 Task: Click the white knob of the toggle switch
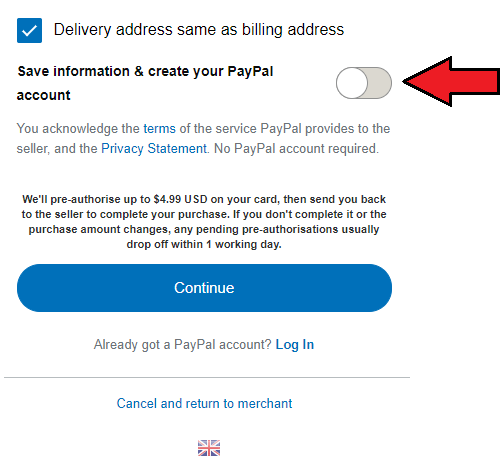(352, 83)
